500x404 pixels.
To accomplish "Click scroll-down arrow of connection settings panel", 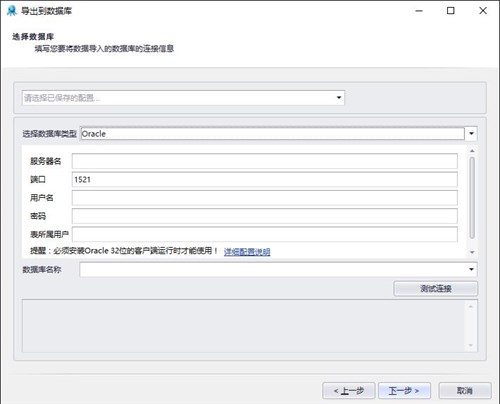I will [x=472, y=252].
